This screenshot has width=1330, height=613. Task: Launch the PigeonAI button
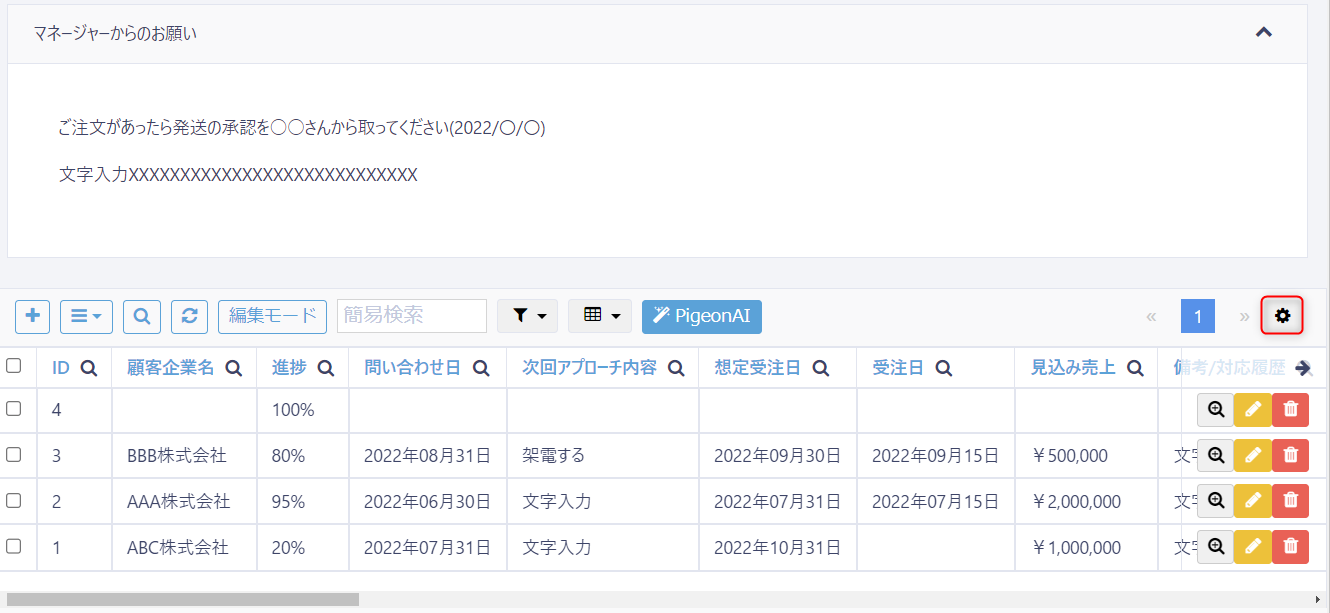click(702, 316)
